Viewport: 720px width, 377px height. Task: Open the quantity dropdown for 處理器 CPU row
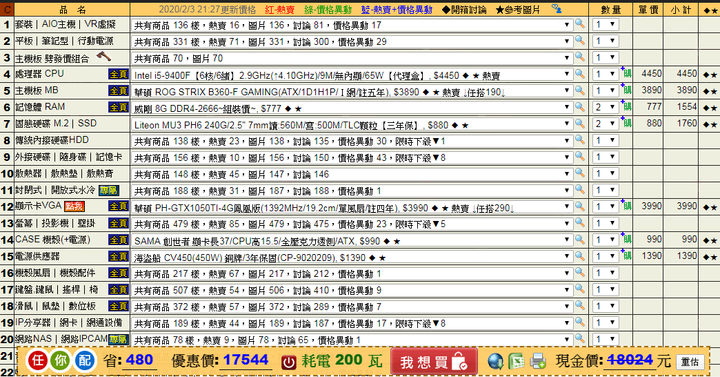tap(605, 74)
